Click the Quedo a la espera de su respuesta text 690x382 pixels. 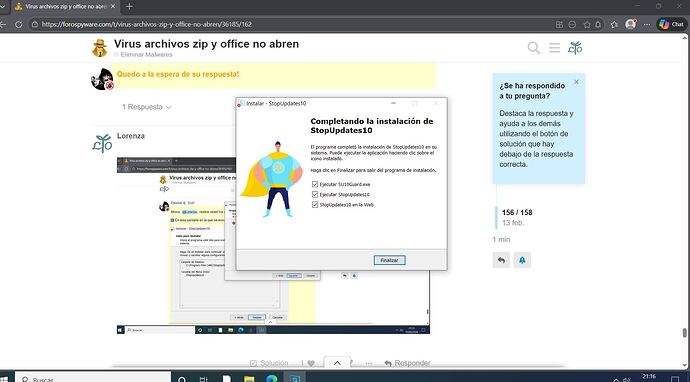click(x=178, y=74)
